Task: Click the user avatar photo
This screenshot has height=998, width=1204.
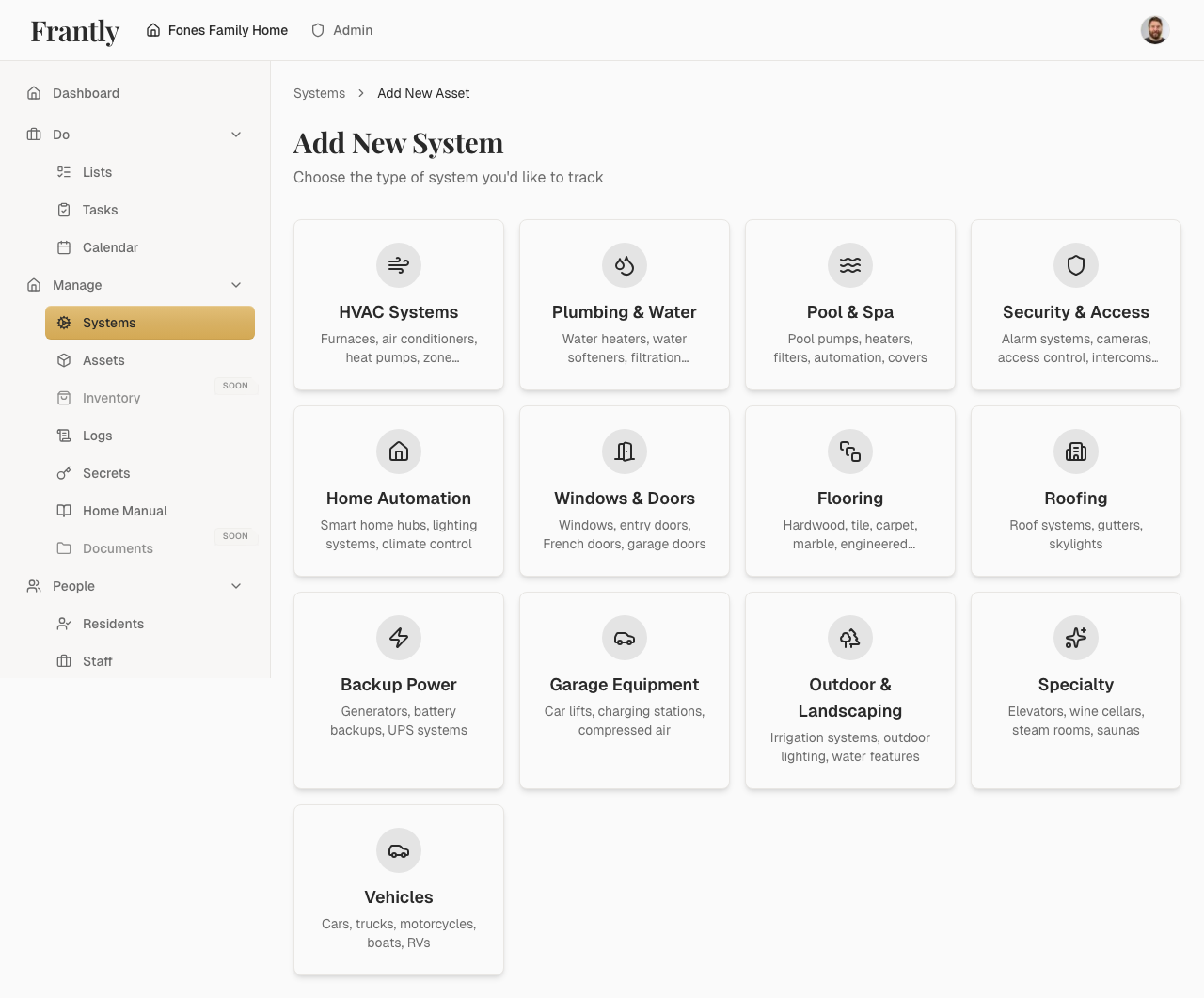Action: click(1154, 29)
